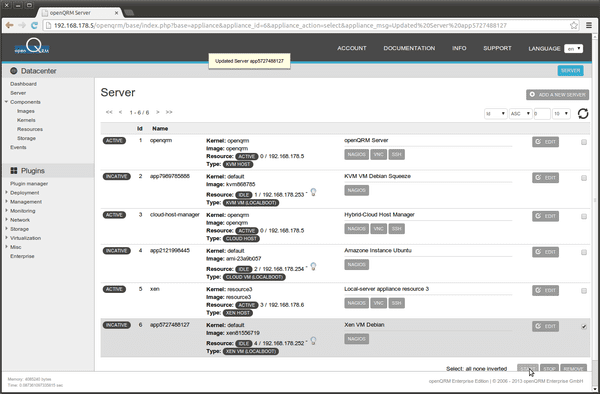Screen dimensions: 600x394
Task: Bookmark this page with the star
Action: click(x=574, y=25)
